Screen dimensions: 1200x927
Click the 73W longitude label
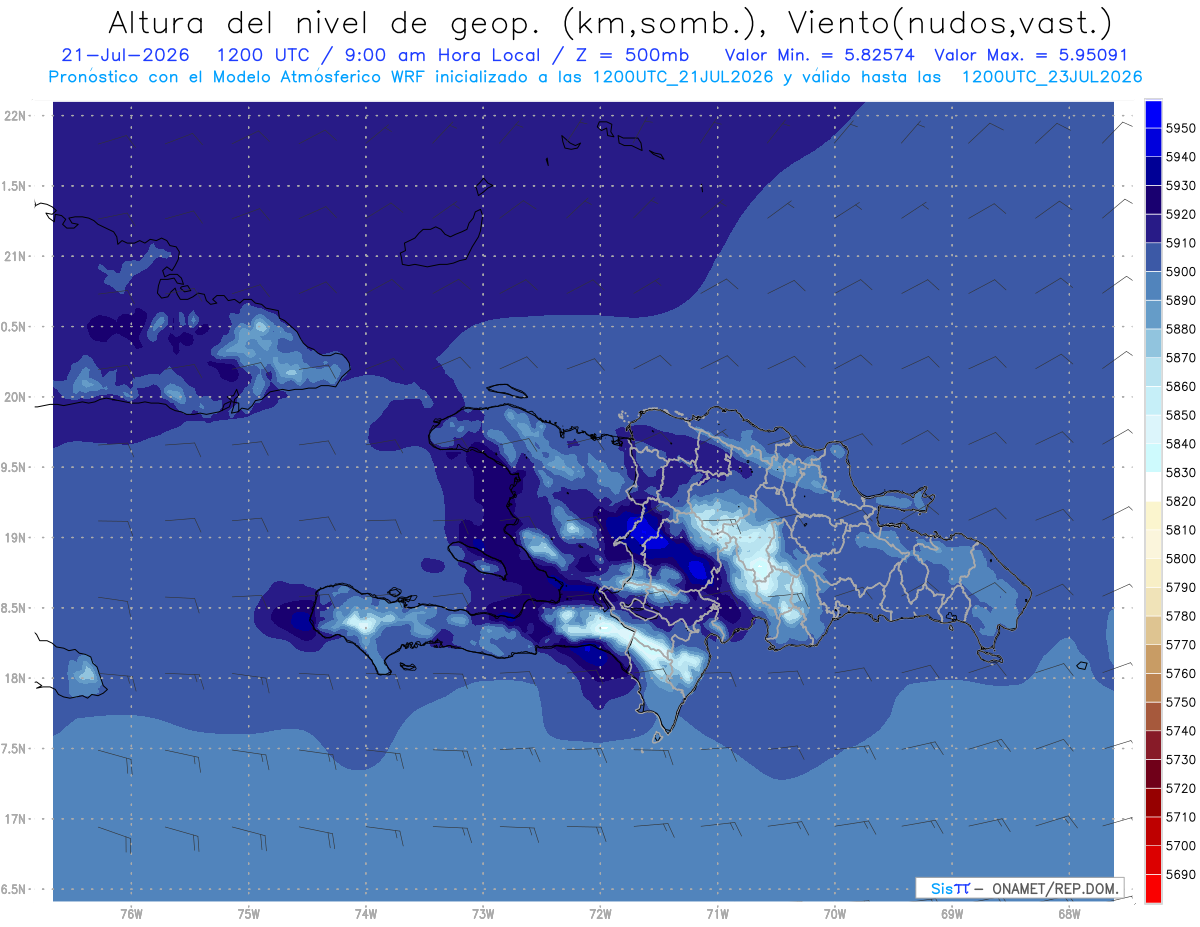pos(483,914)
